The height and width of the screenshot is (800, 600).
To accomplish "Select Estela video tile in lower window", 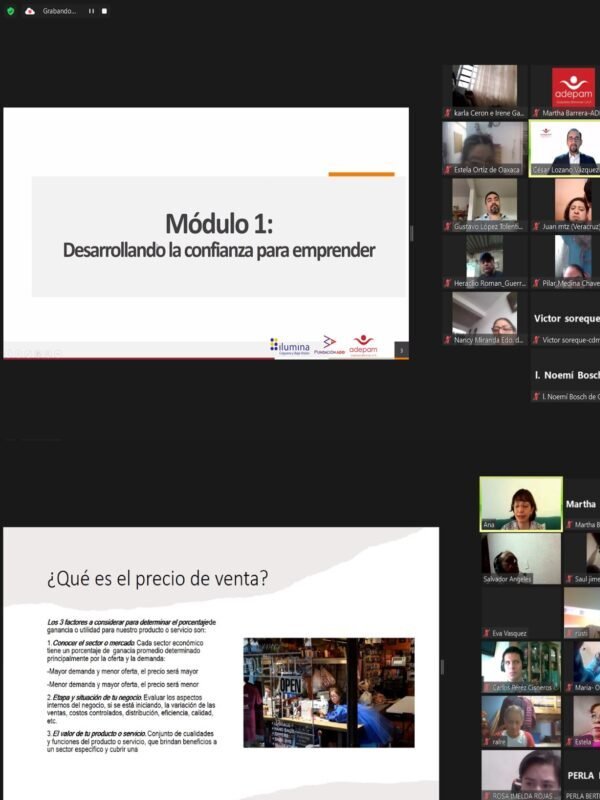I will pos(582,721).
